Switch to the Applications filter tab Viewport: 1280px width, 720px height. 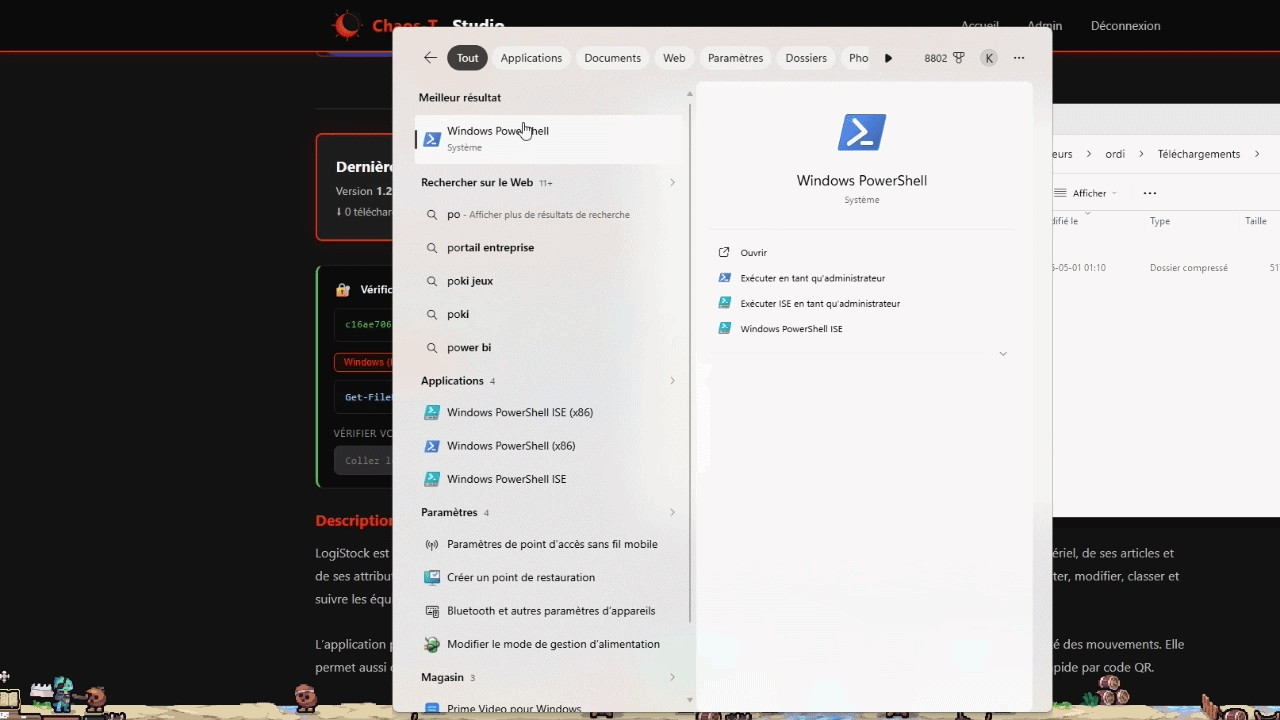pyautogui.click(x=531, y=58)
